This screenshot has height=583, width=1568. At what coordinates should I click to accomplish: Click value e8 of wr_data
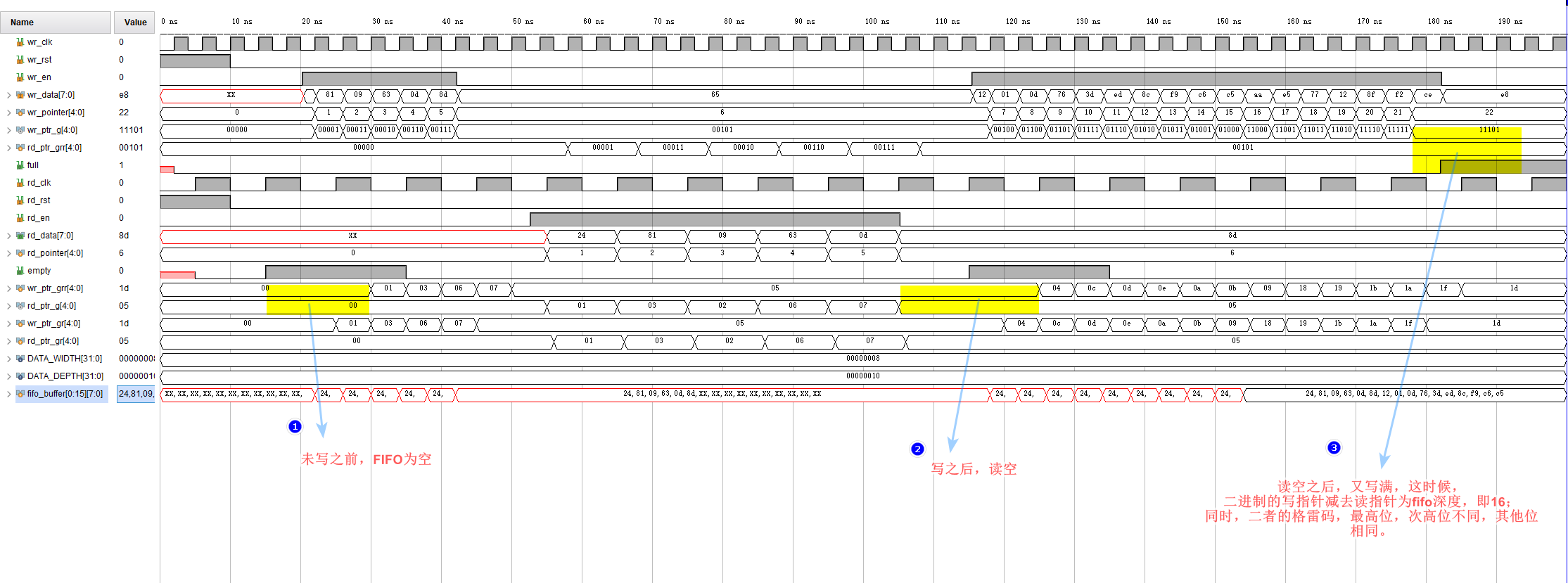tap(124, 95)
